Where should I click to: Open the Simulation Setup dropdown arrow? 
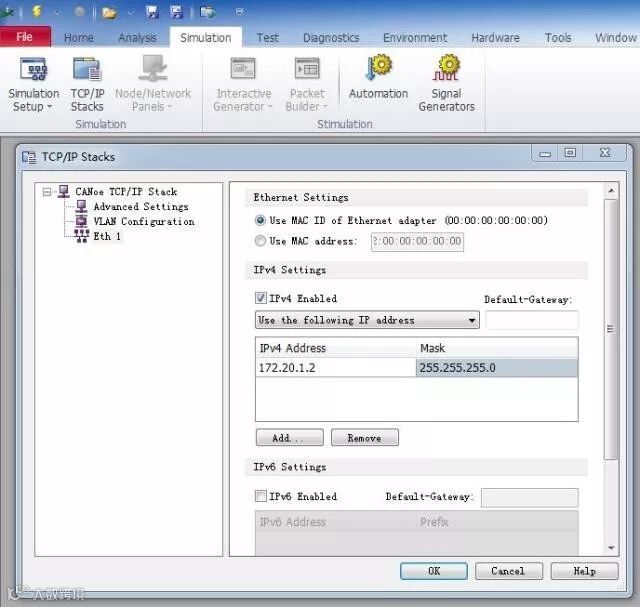click(49, 107)
